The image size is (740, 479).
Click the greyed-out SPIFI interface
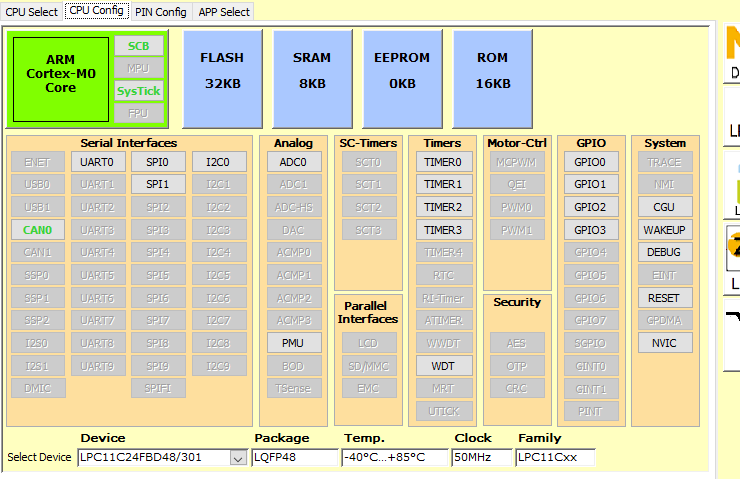point(158,388)
